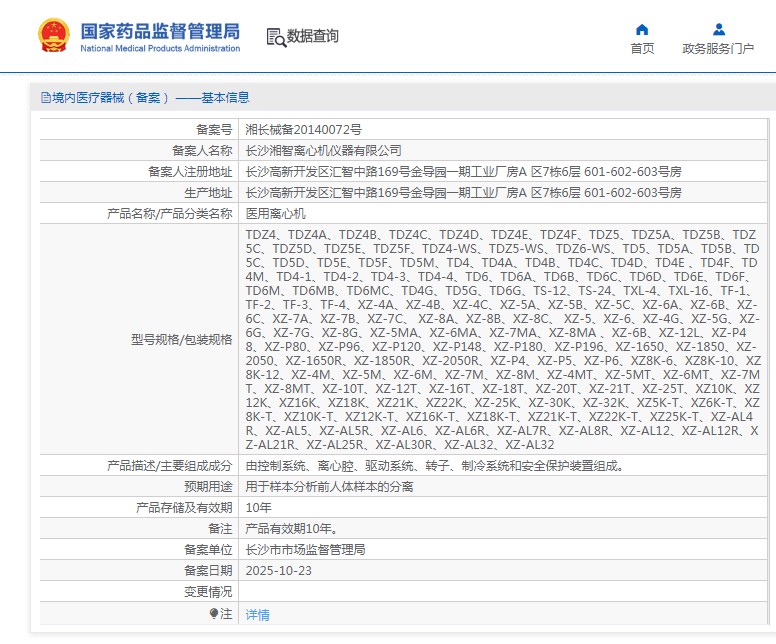
Task: Click the 备案日期 label
Action: tap(208, 571)
